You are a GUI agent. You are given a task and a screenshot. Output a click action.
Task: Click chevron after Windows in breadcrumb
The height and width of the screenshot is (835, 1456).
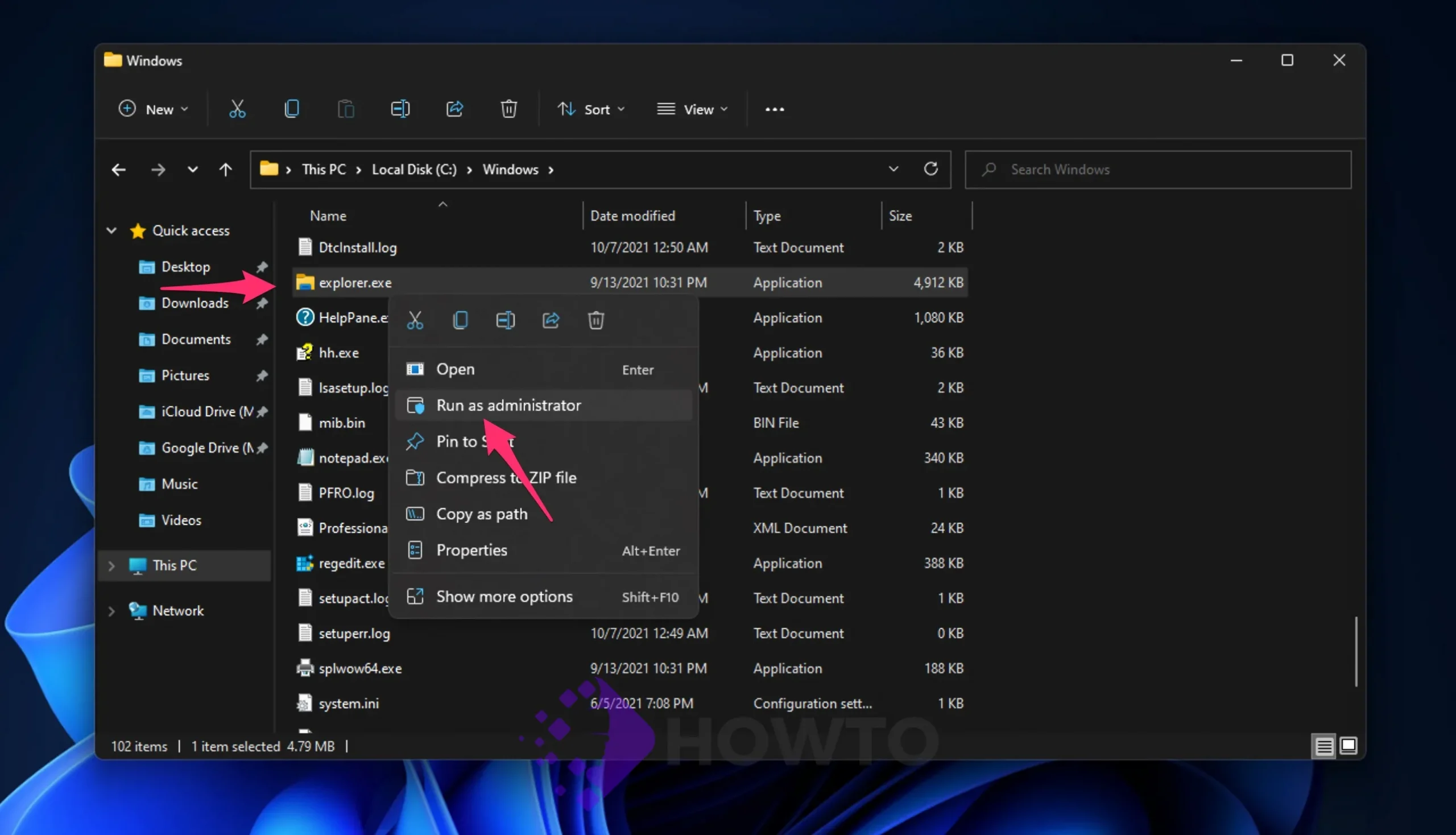(x=551, y=170)
